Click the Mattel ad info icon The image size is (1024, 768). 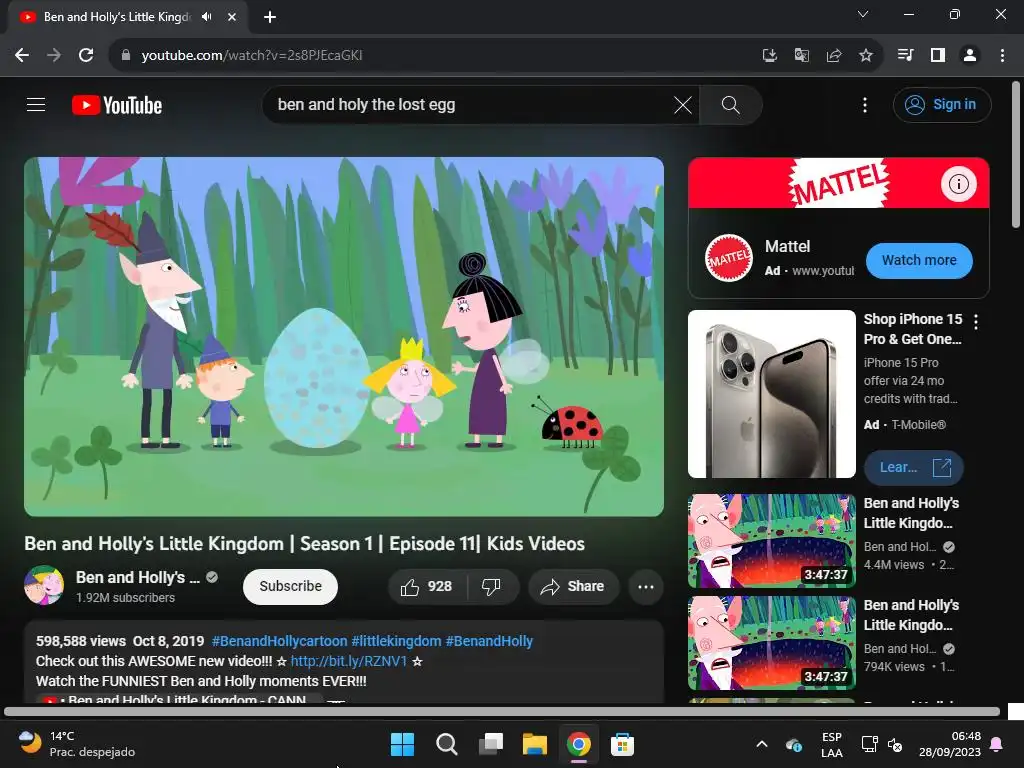tap(958, 184)
